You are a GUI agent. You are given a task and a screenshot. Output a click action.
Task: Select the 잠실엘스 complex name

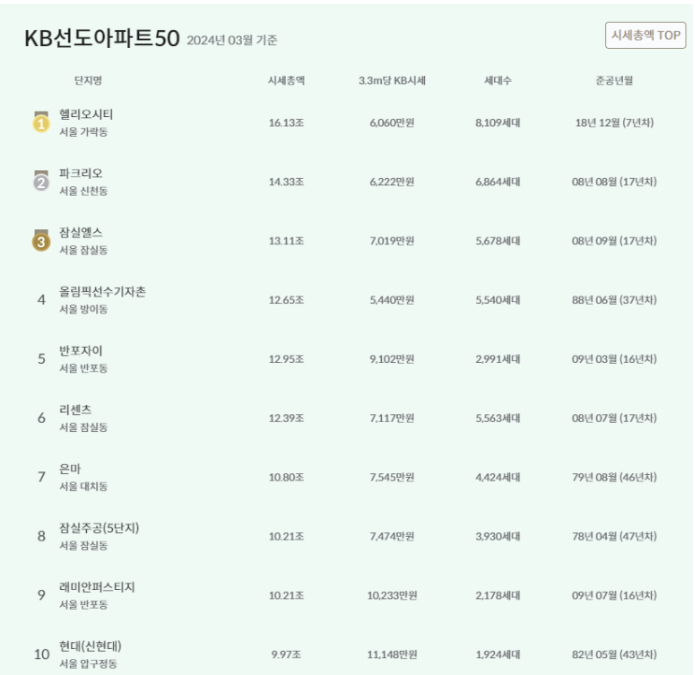[x=81, y=233]
